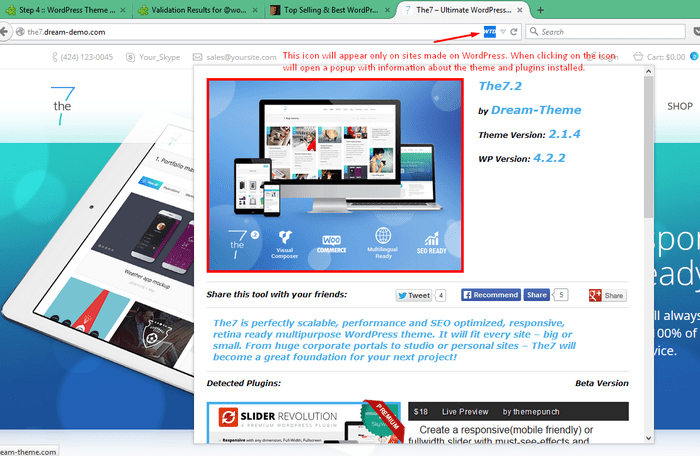Go back with the browser back arrow
This screenshot has width=700, height=456.
pos(4,32)
